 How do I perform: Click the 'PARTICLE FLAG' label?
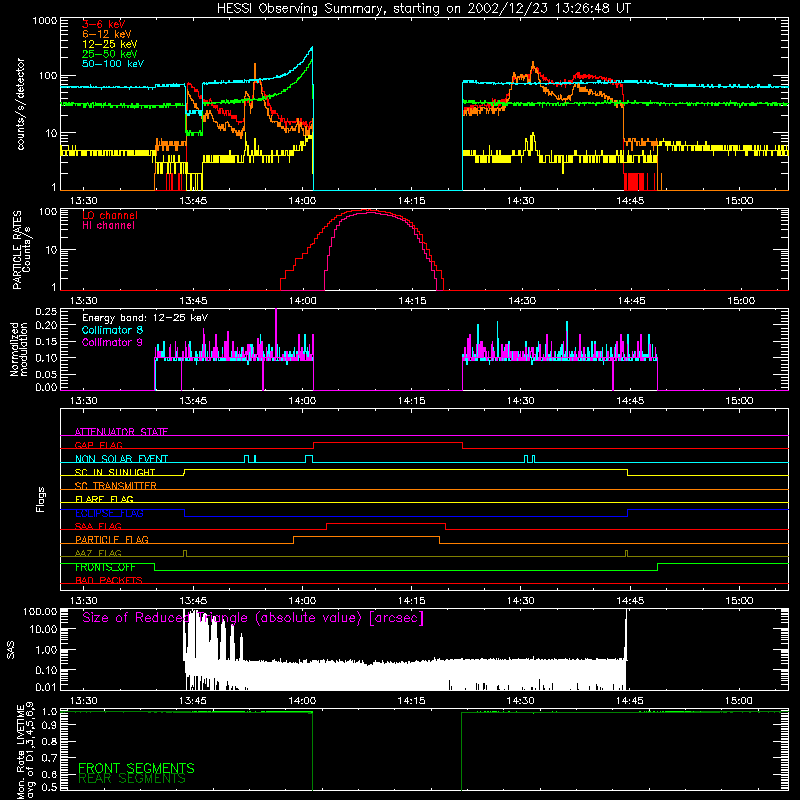(x=112, y=540)
